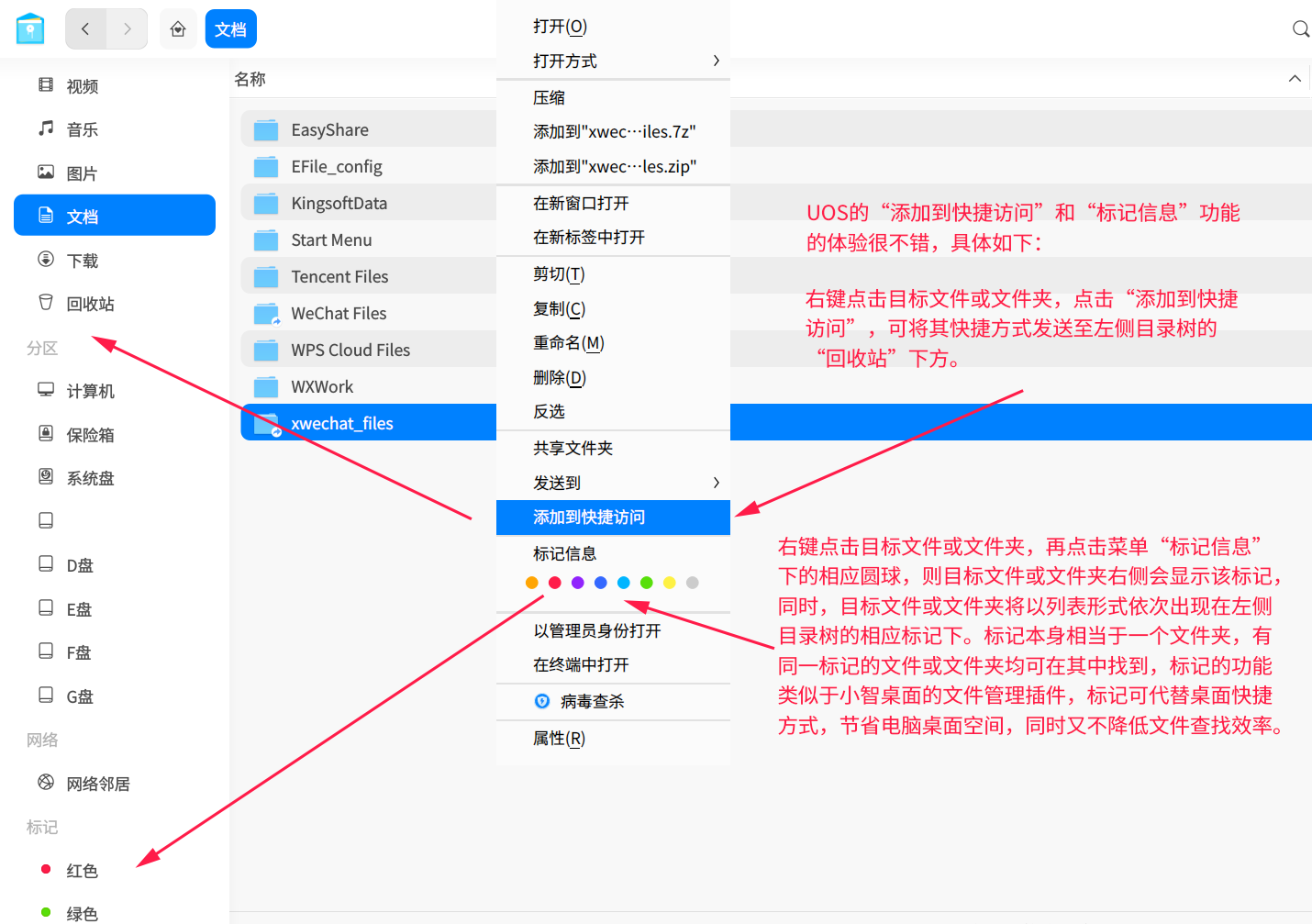Expand the 发送到 submenu
1312x924 pixels.
[613, 483]
